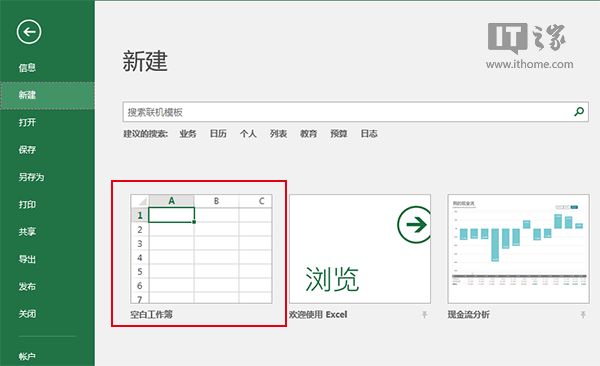This screenshot has width=600, height=366.
Task: Choose 另存为 in the sidebar
Action: click(31, 177)
